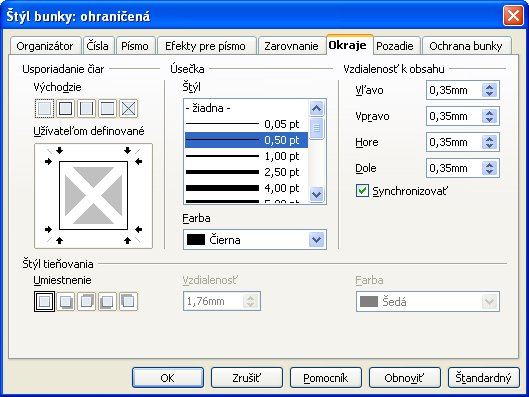Cancel with the Zrušiť button
529x397 pixels.
click(x=247, y=378)
